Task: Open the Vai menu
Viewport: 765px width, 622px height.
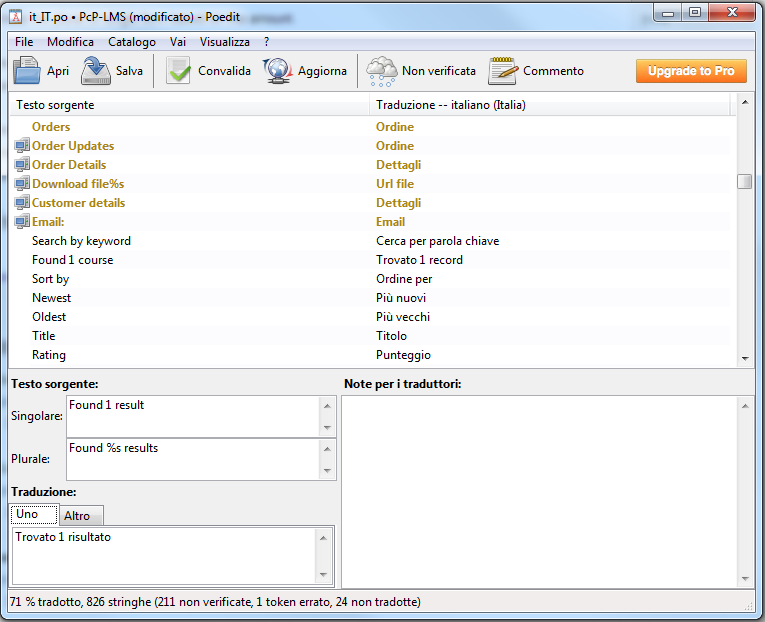Action: (178, 42)
